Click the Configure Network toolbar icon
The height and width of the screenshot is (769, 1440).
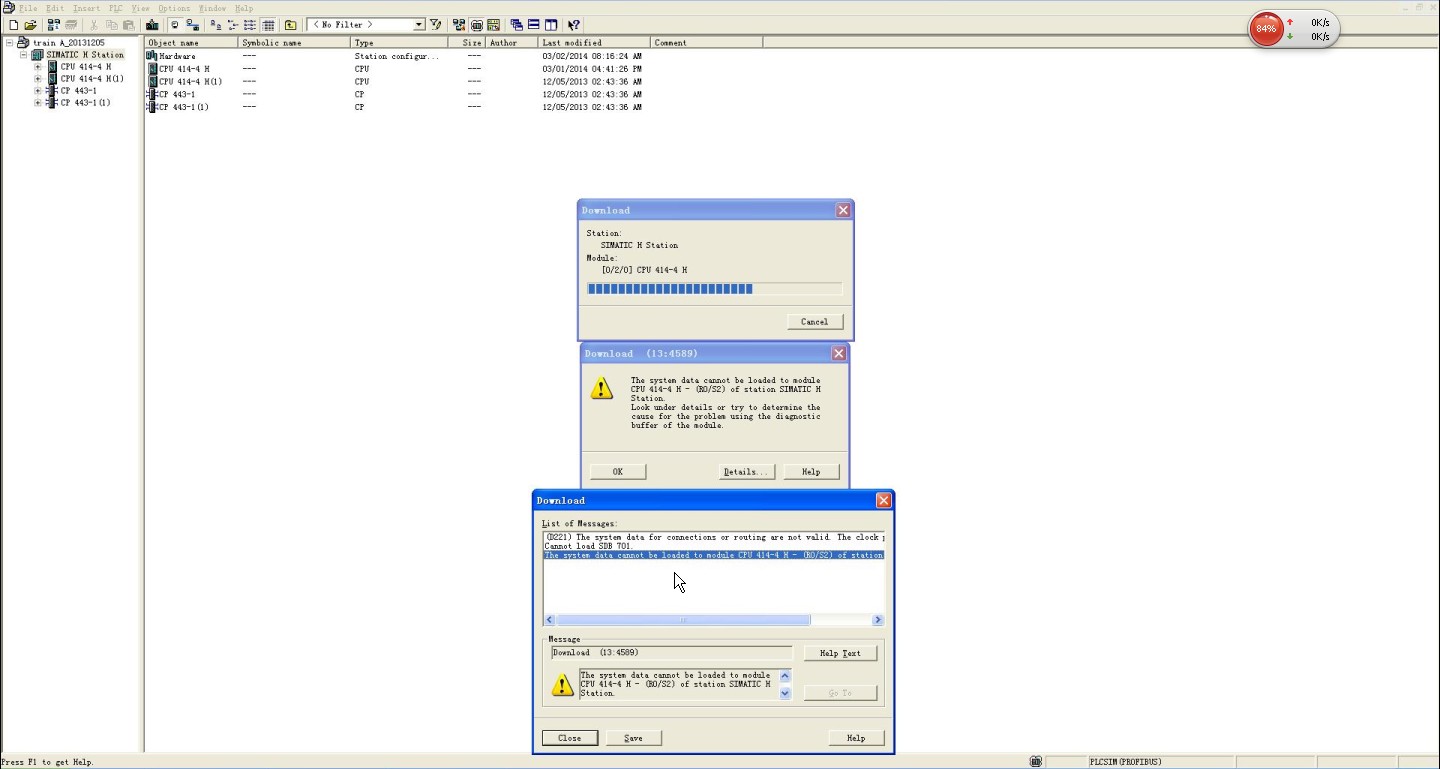458,25
